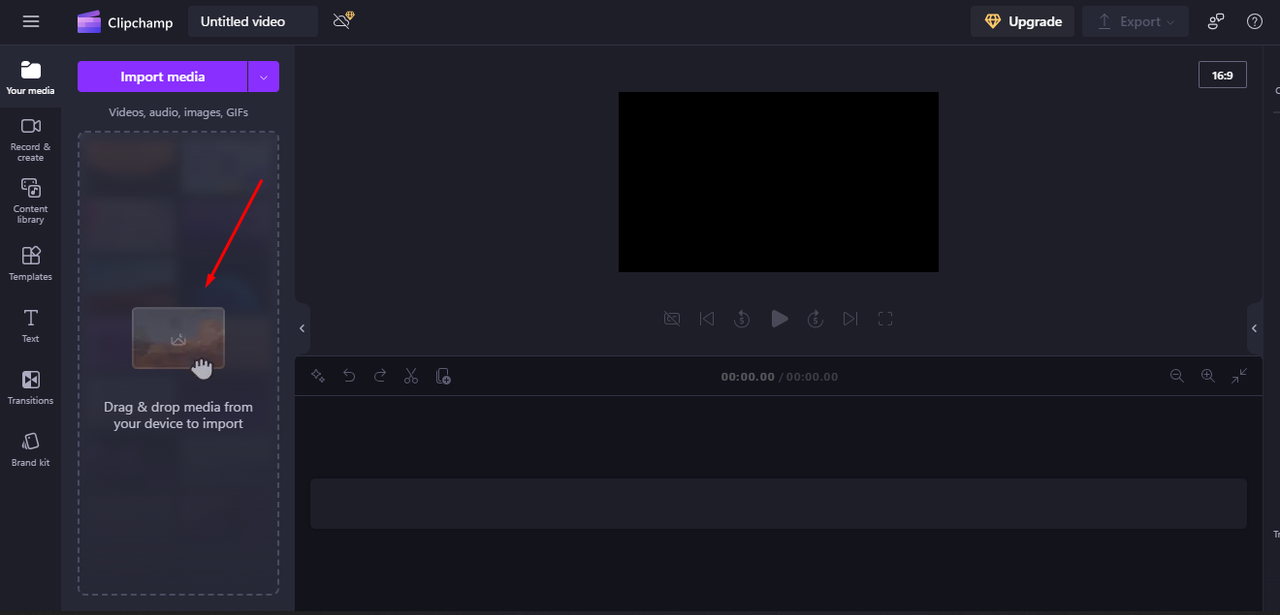Screen dimensions: 1280x615
Task: Open the Text tab
Action: click(x=30, y=325)
